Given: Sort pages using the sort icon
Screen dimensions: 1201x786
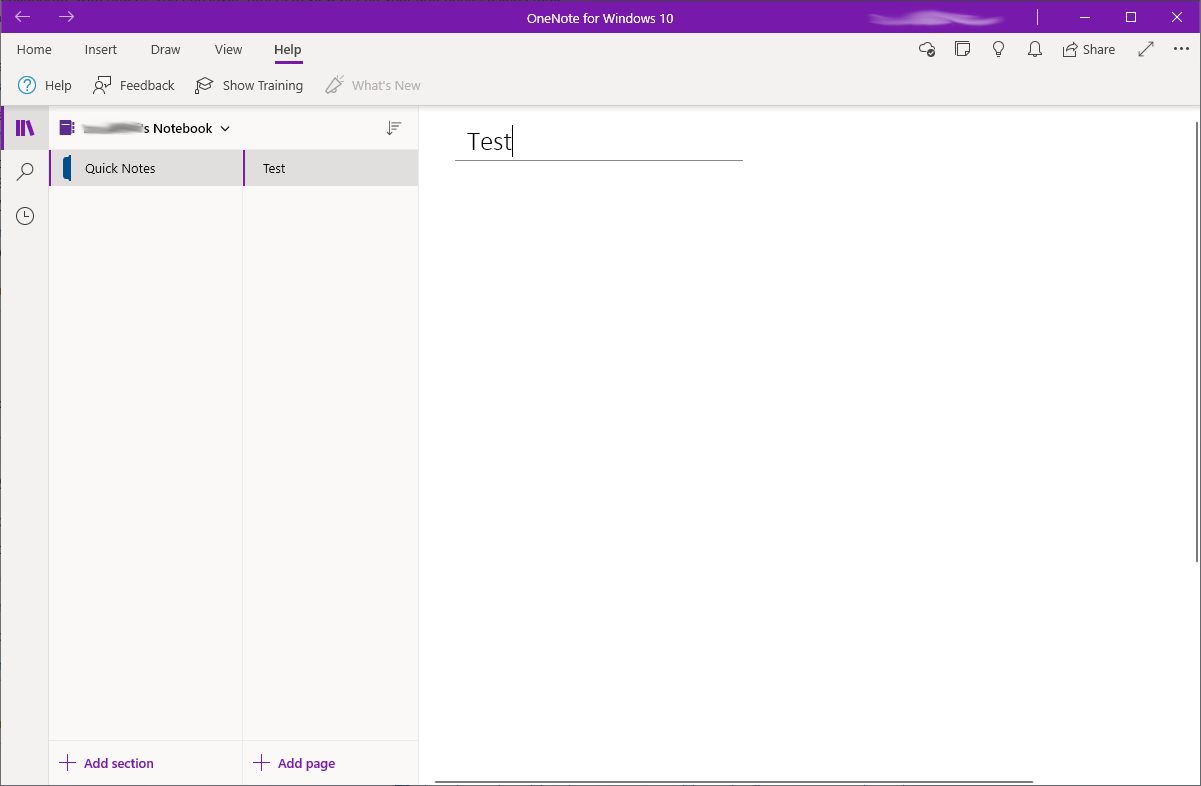Looking at the screenshot, I should pyautogui.click(x=394, y=128).
